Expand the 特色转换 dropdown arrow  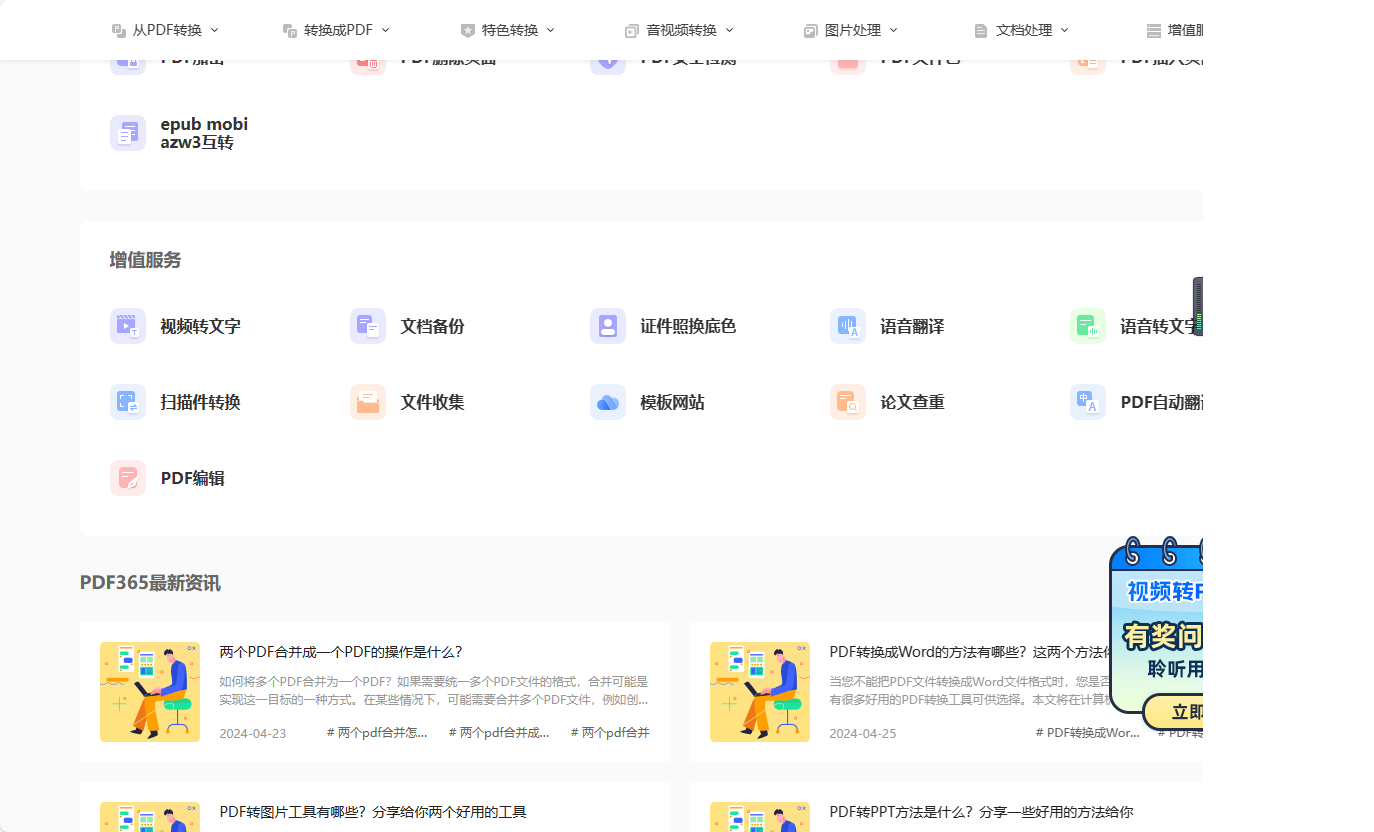pos(551,30)
